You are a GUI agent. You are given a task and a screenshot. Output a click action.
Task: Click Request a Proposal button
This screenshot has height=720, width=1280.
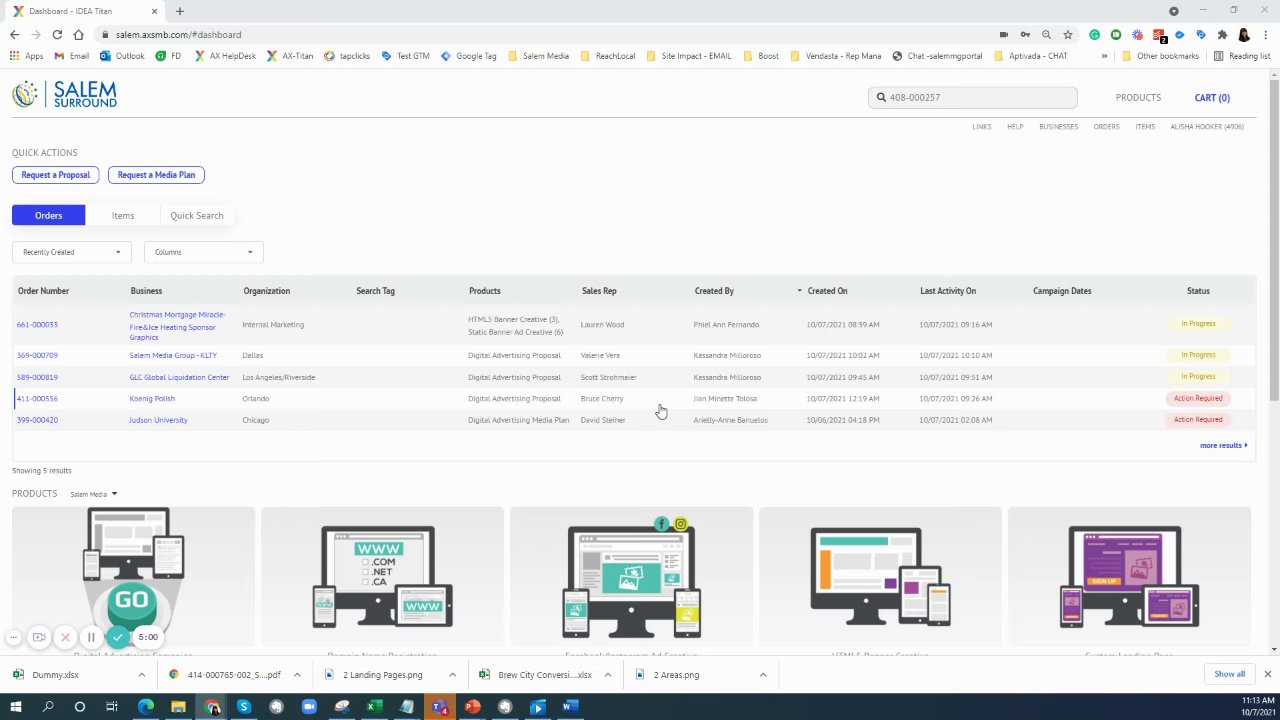[x=55, y=175]
